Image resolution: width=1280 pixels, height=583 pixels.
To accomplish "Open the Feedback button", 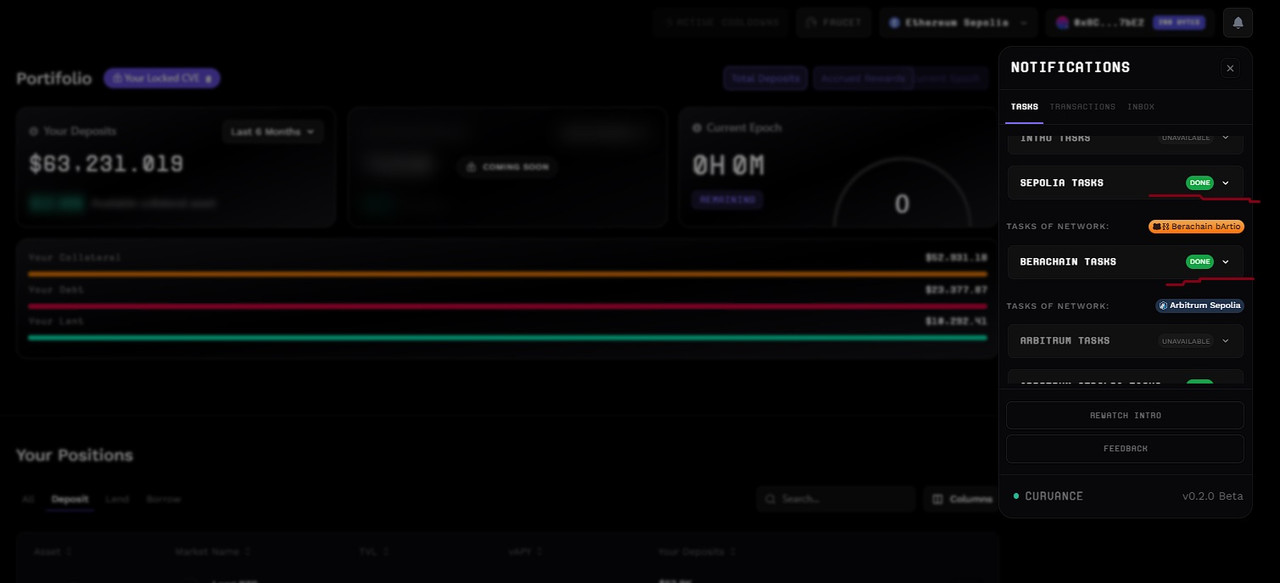I will tap(1125, 449).
